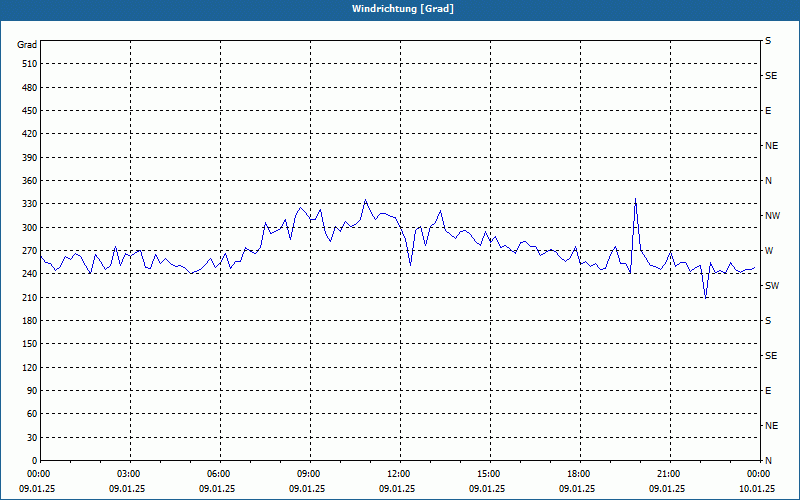Click the 330 y-axis tick label
This screenshot has width=800, height=500.
point(30,204)
